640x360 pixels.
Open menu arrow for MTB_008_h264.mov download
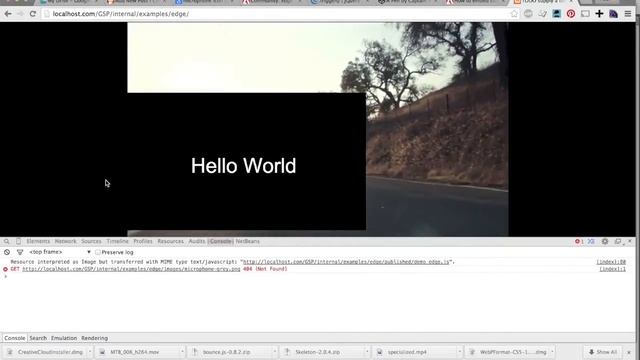(182, 352)
